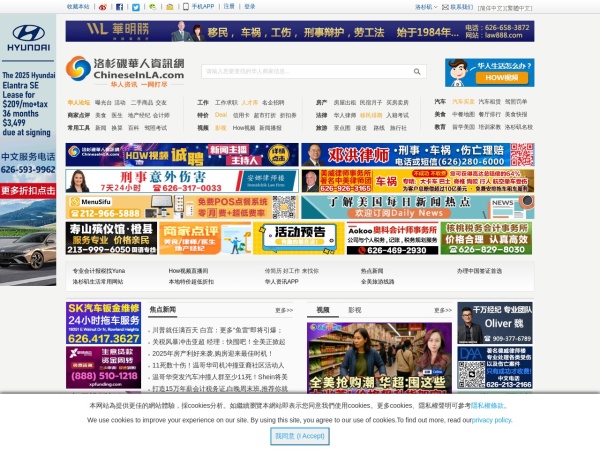Click the Oliver 魏 realtor ad
This screenshot has width=600, height=450.
(x=495, y=323)
